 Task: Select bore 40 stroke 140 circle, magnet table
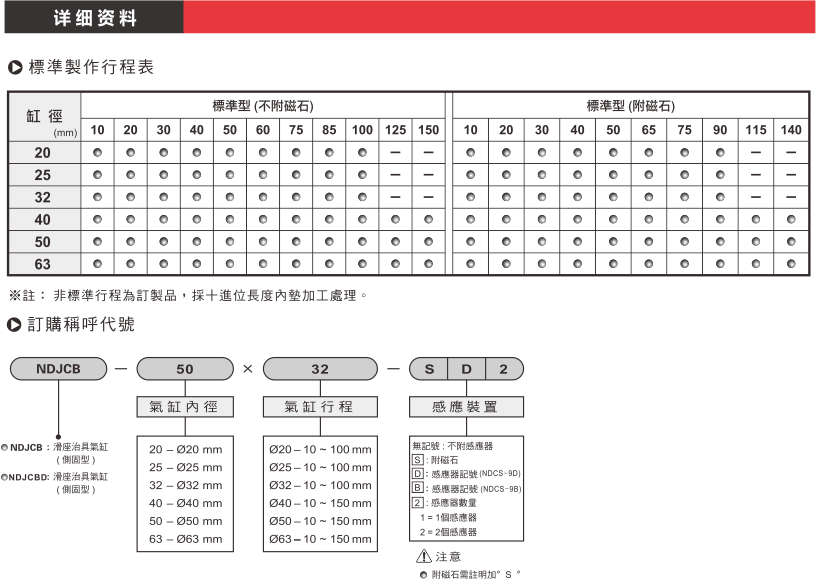[790, 219]
